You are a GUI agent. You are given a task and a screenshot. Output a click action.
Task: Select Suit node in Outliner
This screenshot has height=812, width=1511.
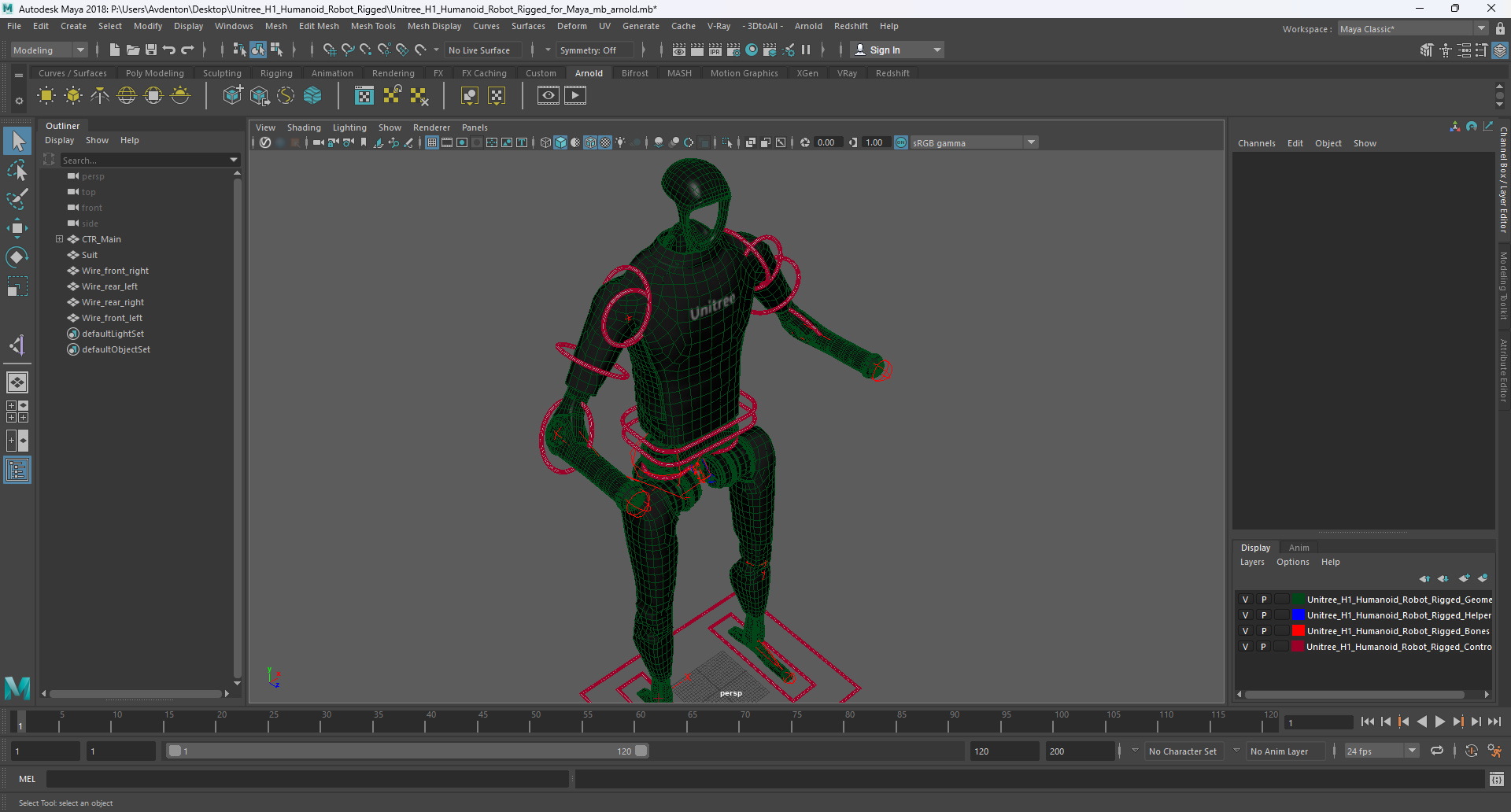click(90, 255)
